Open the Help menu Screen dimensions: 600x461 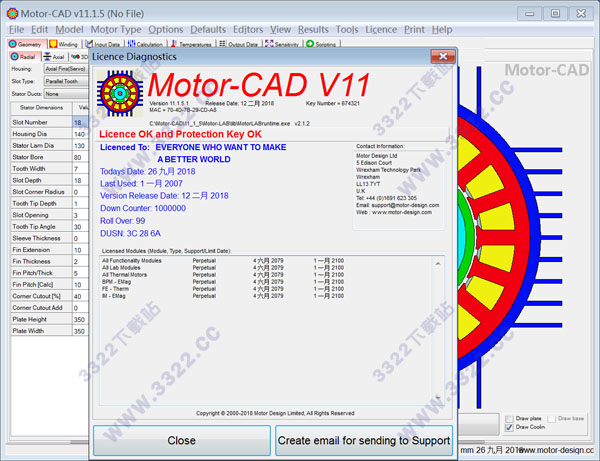[442, 29]
